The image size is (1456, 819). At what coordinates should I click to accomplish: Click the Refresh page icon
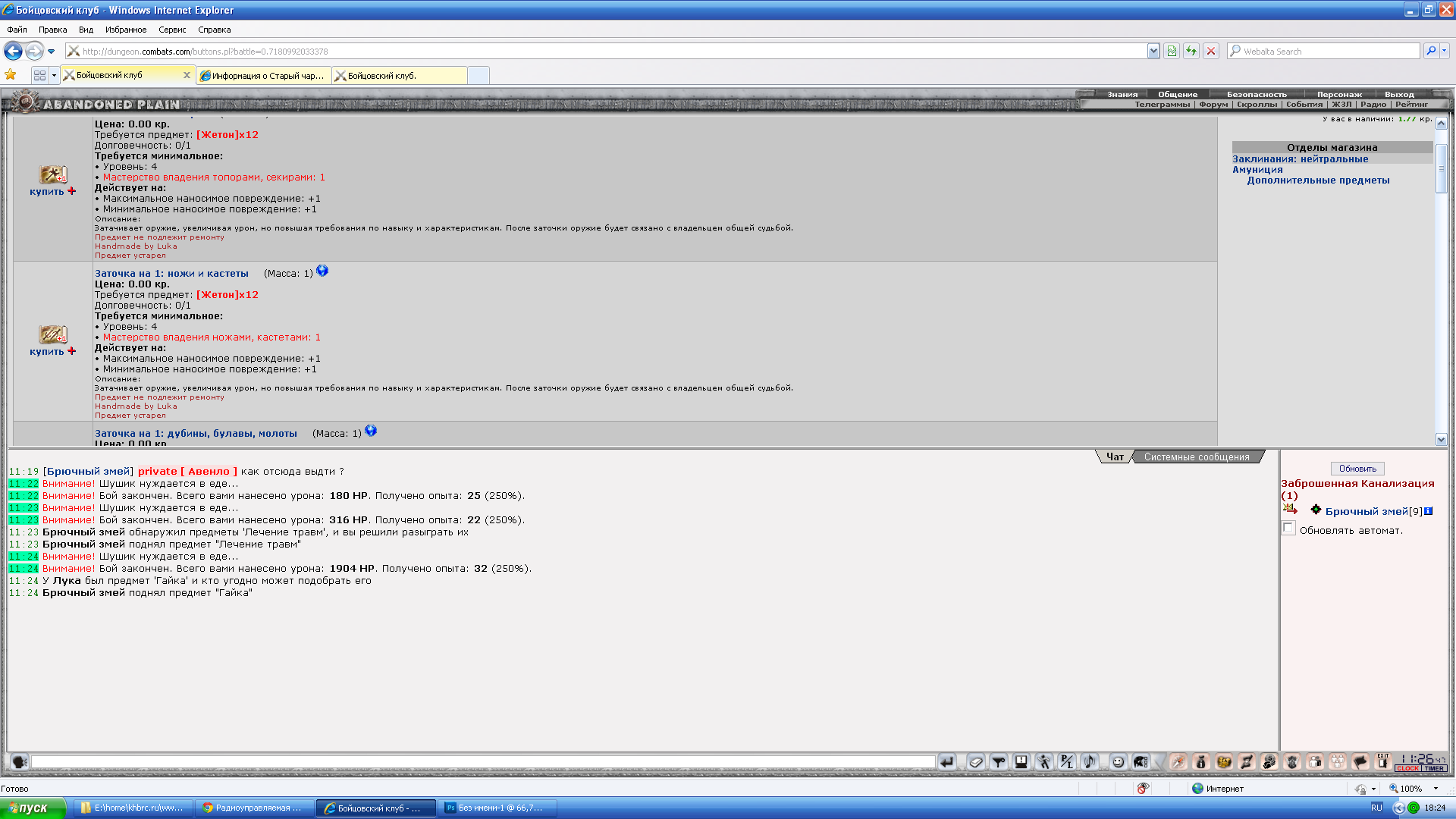1191,51
